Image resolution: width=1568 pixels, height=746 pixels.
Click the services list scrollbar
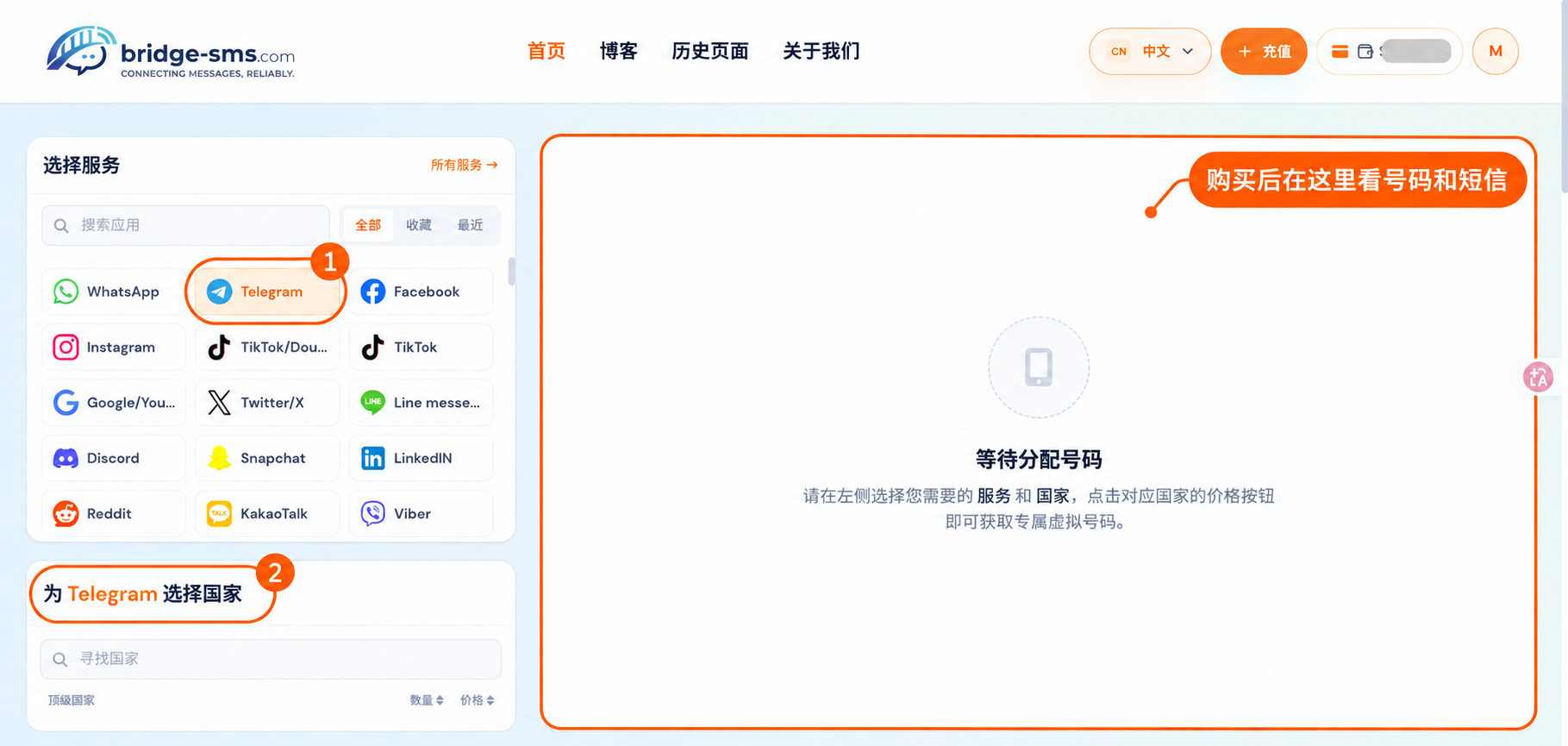click(x=512, y=271)
